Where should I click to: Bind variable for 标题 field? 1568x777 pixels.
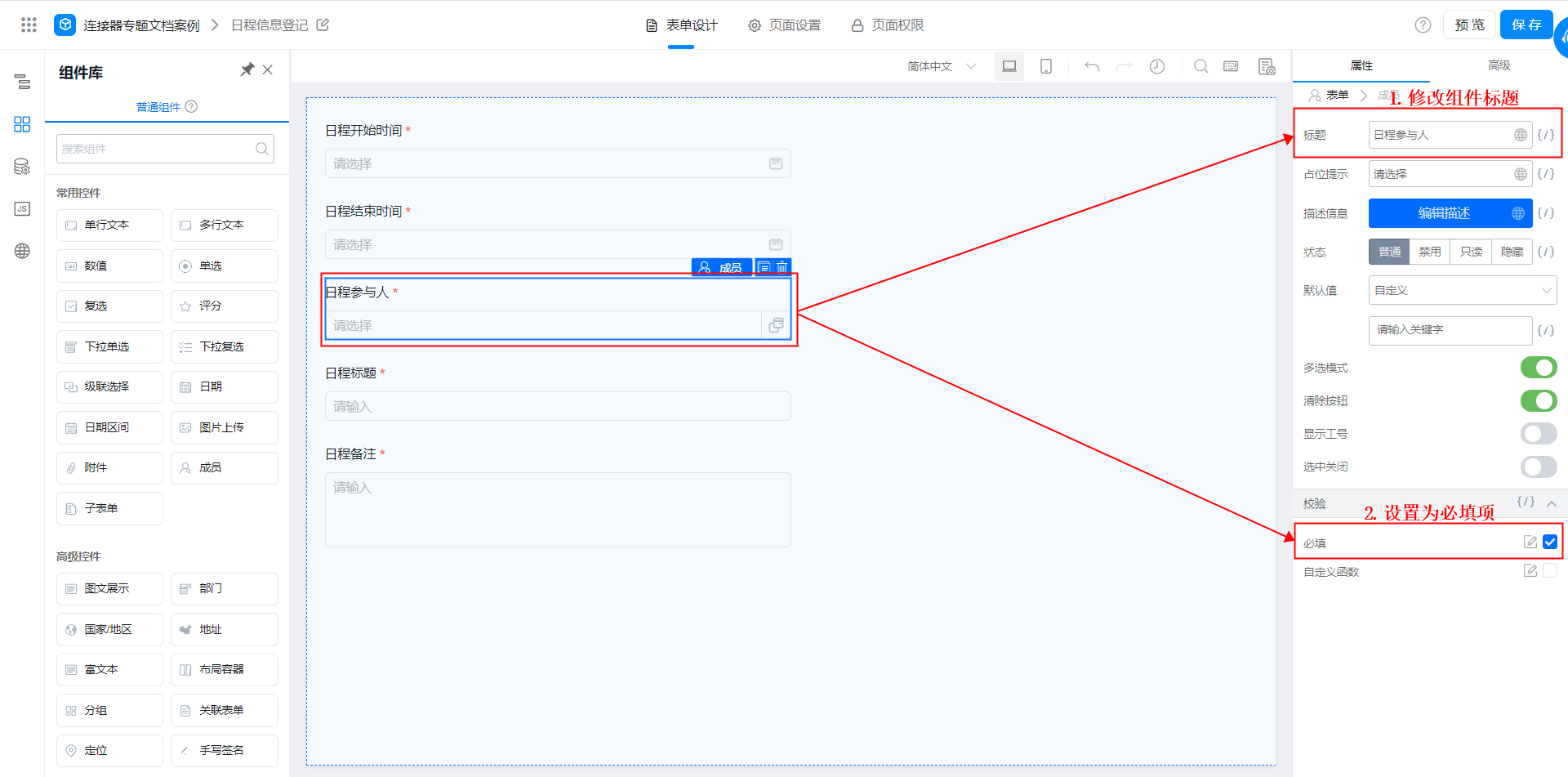pyautogui.click(x=1546, y=135)
